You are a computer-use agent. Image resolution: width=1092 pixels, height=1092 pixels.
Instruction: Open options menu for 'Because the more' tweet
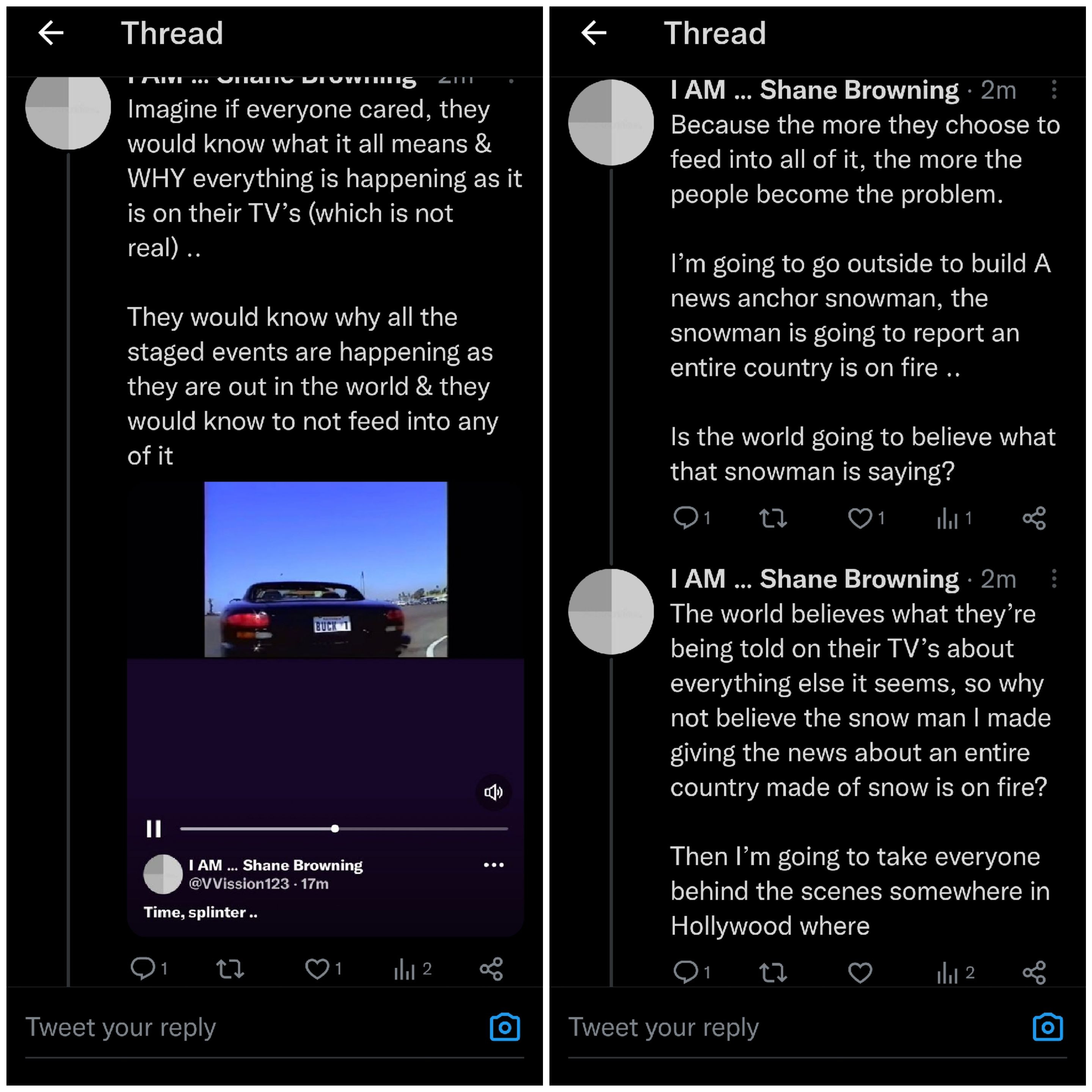(1054, 90)
